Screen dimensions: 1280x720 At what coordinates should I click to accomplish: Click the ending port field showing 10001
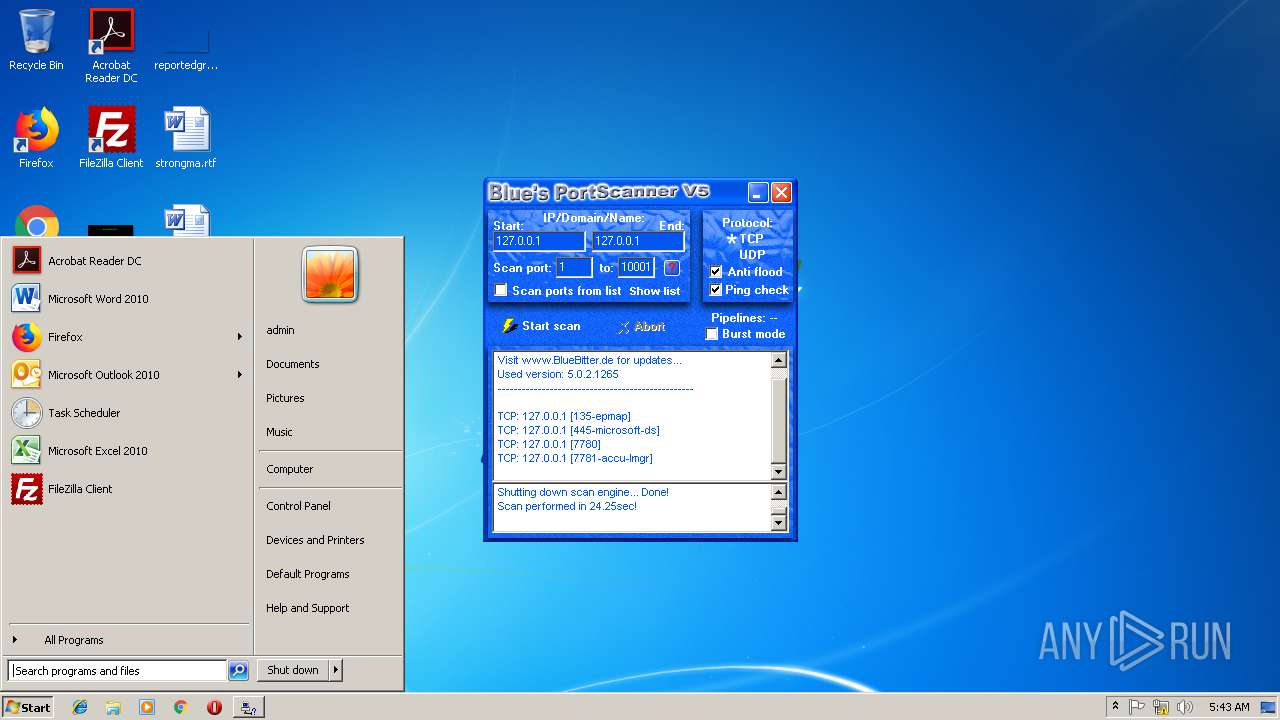(x=636, y=267)
